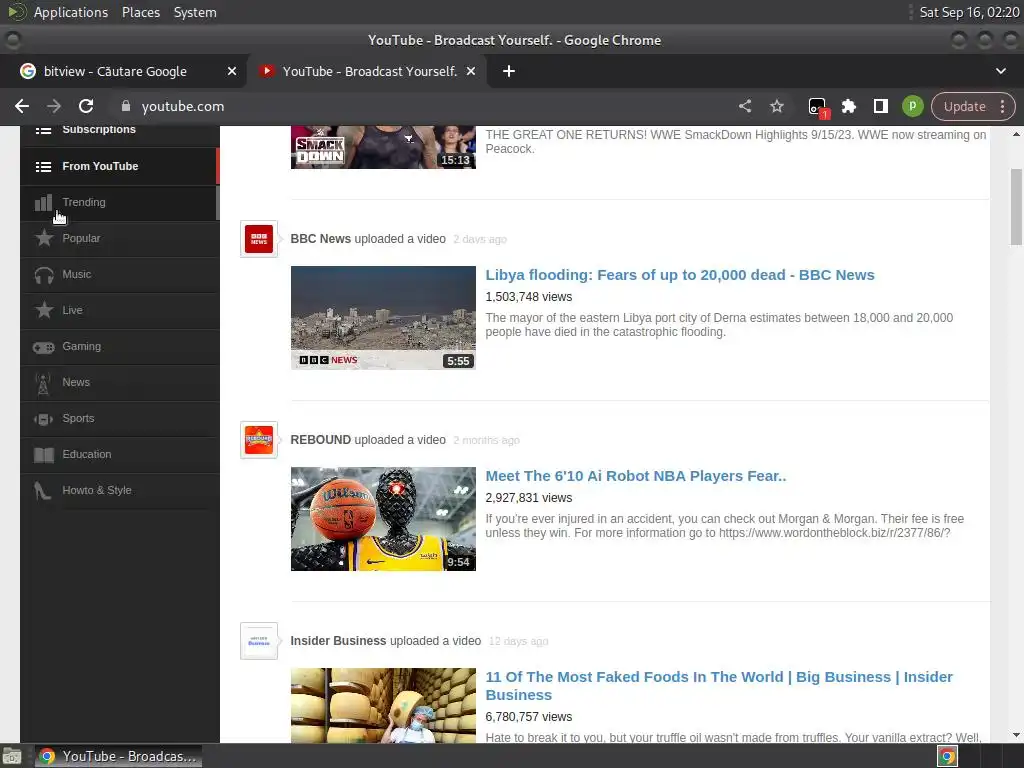Open the Libya flooding video thumbnail
The height and width of the screenshot is (768, 1024).
pyautogui.click(x=383, y=318)
